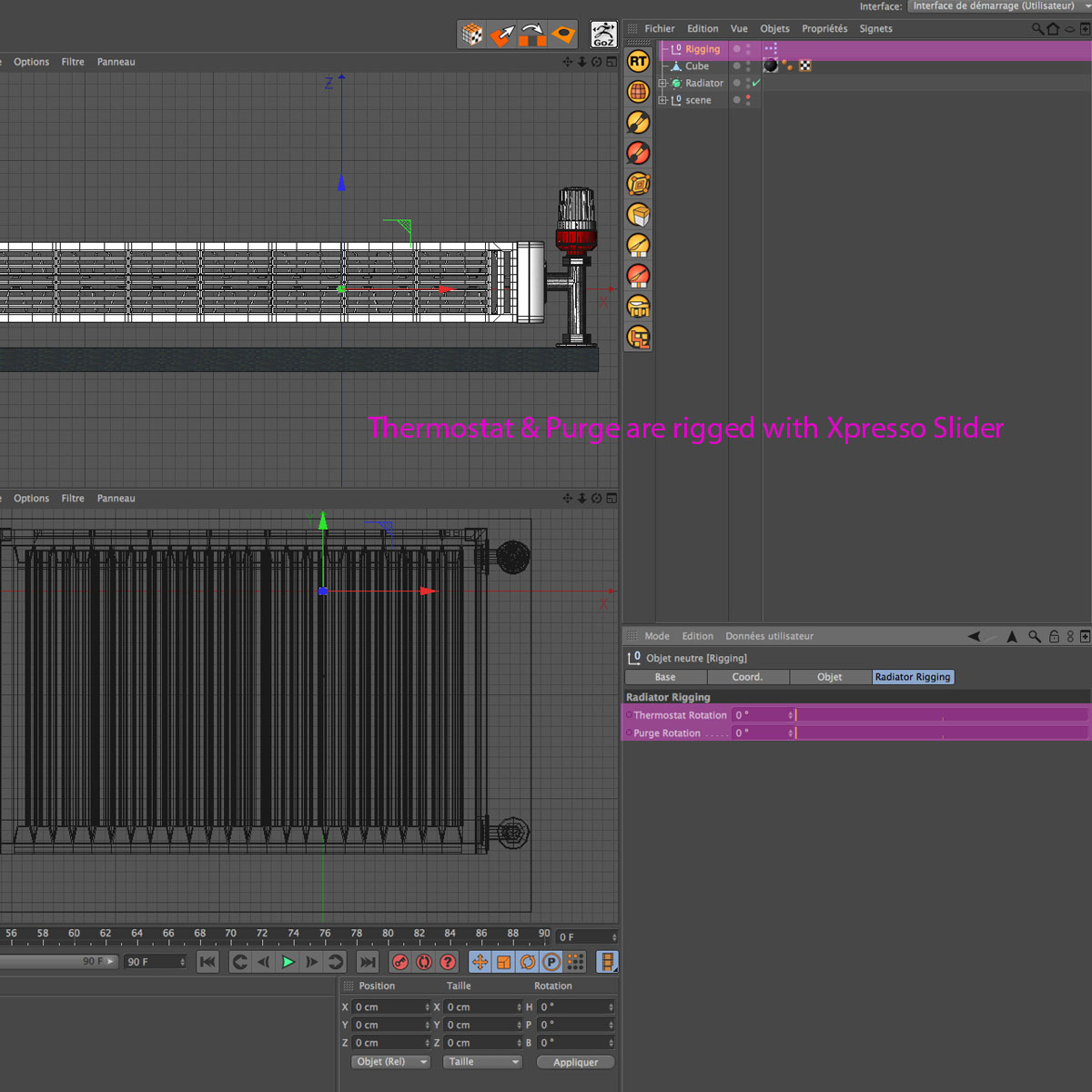Toggle the Position keyframe channel button
Screen dimensions: 1092x1092
click(x=480, y=962)
